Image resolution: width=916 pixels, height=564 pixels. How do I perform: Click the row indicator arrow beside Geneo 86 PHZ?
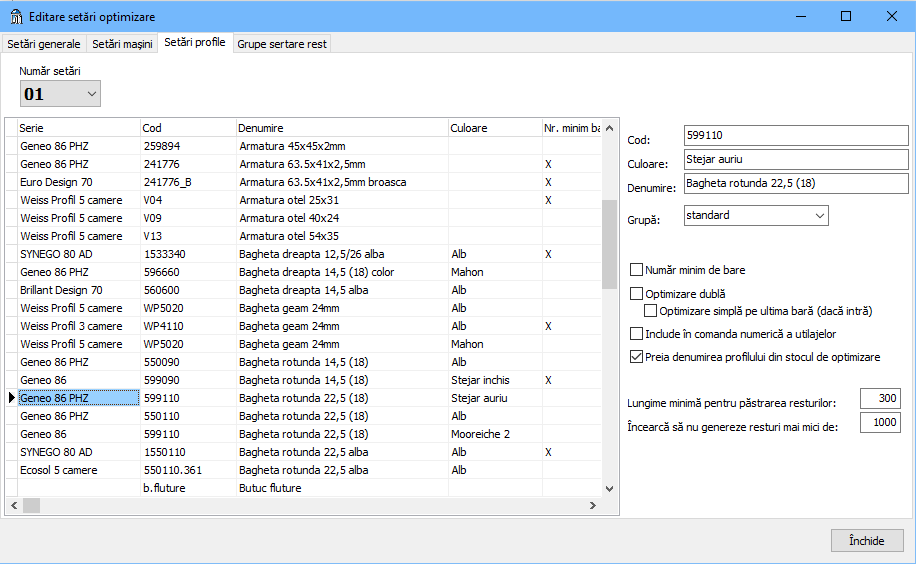[x=11, y=398]
